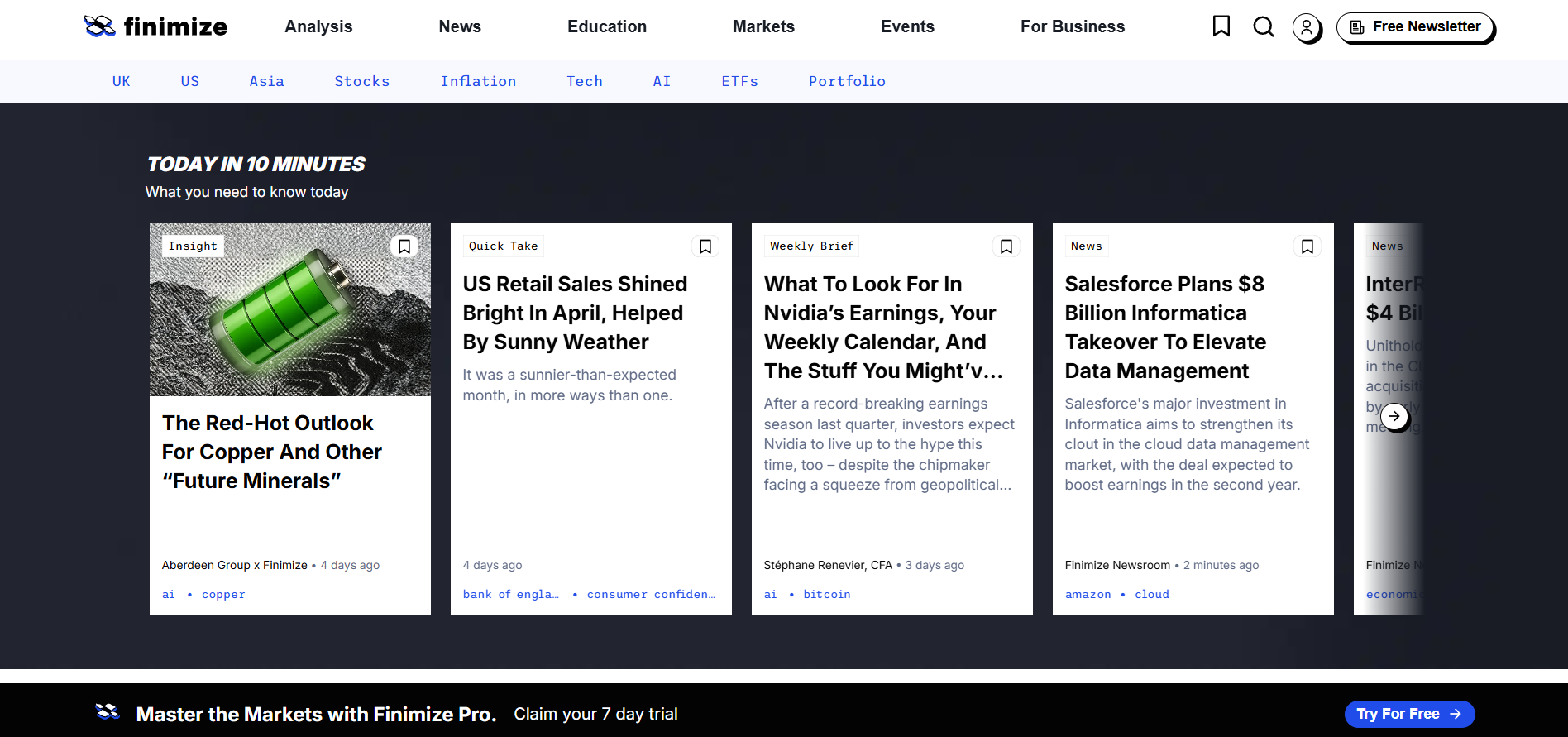Open the Education menu
Image resolution: width=1568 pixels, height=737 pixels.
[607, 26]
